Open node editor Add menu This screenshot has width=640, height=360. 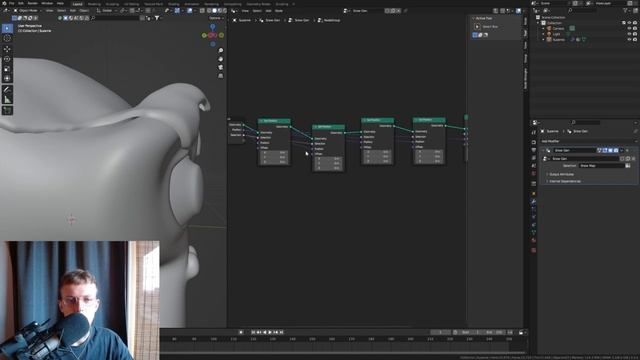click(x=268, y=11)
